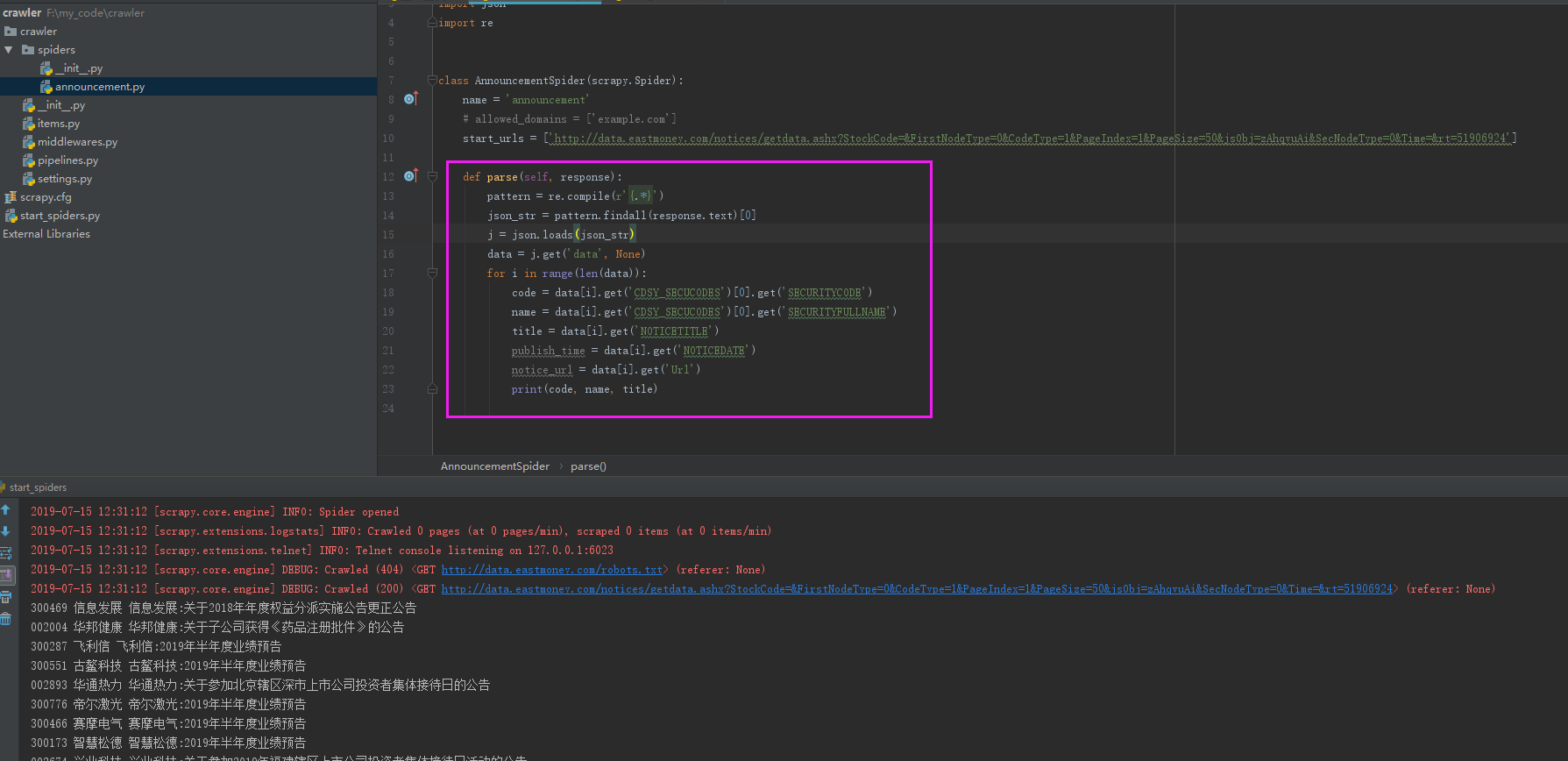Open the robots.txt link in console

point(552,570)
